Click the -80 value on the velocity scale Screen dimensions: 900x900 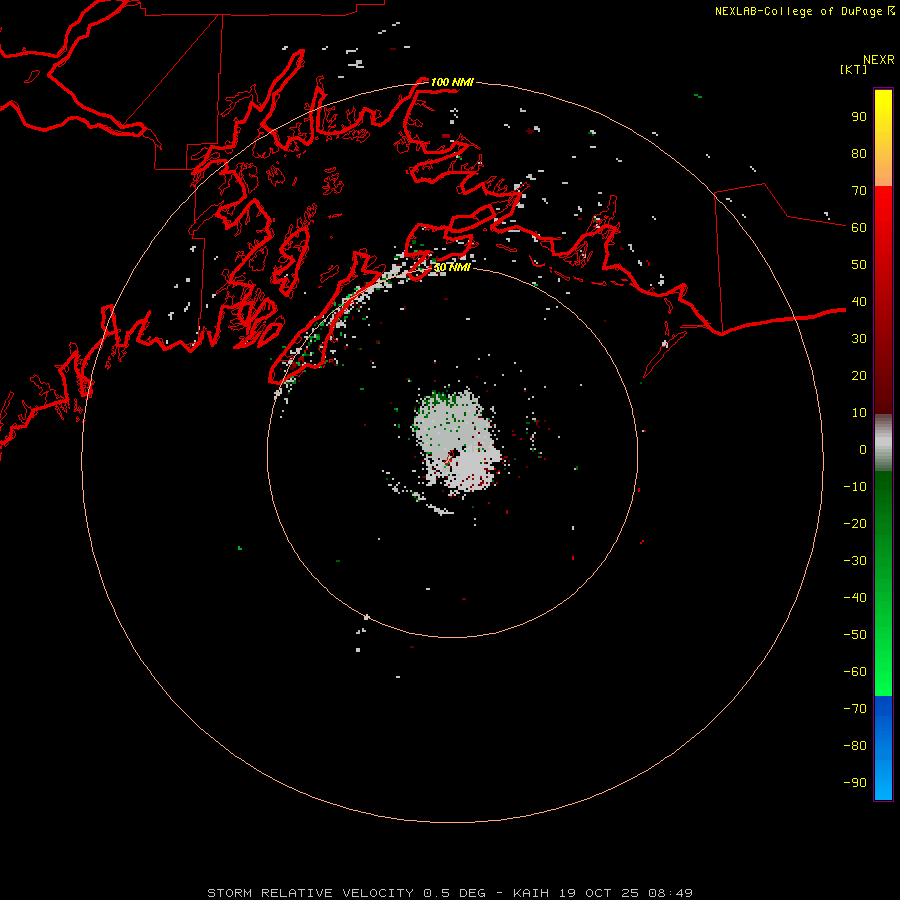pyautogui.click(x=855, y=746)
